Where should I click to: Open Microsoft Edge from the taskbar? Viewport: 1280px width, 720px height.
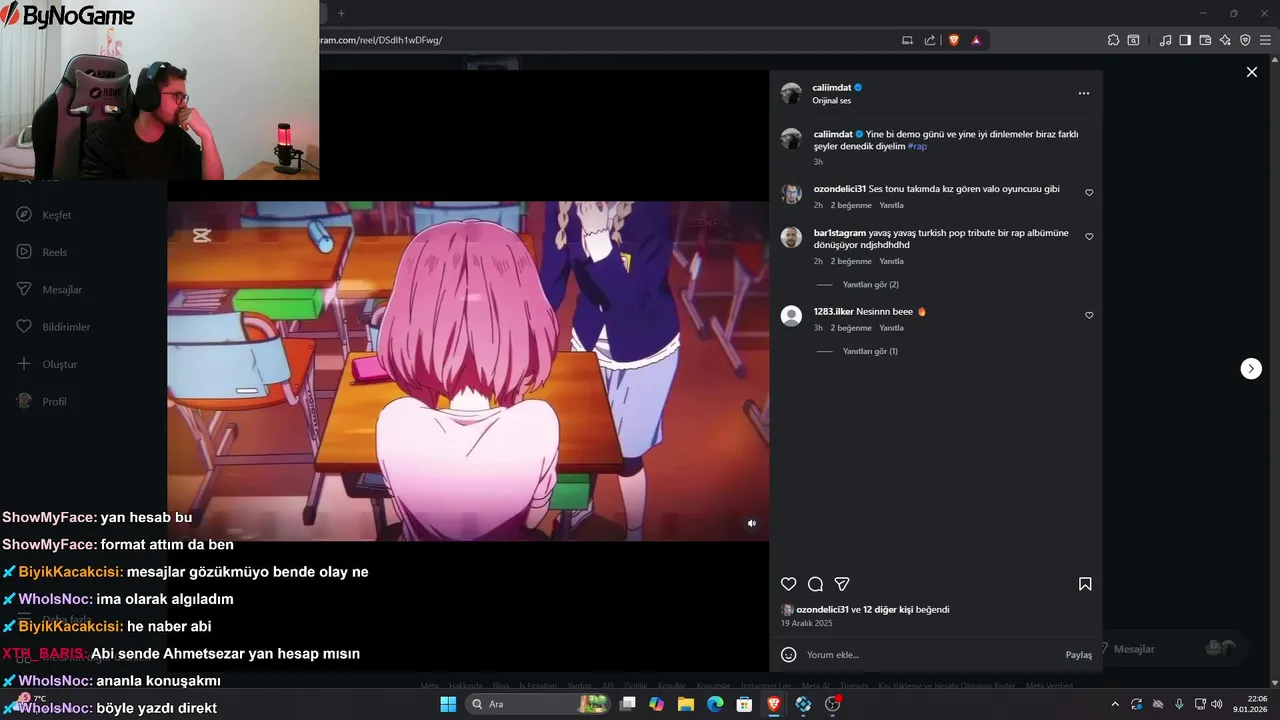point(715,704)
